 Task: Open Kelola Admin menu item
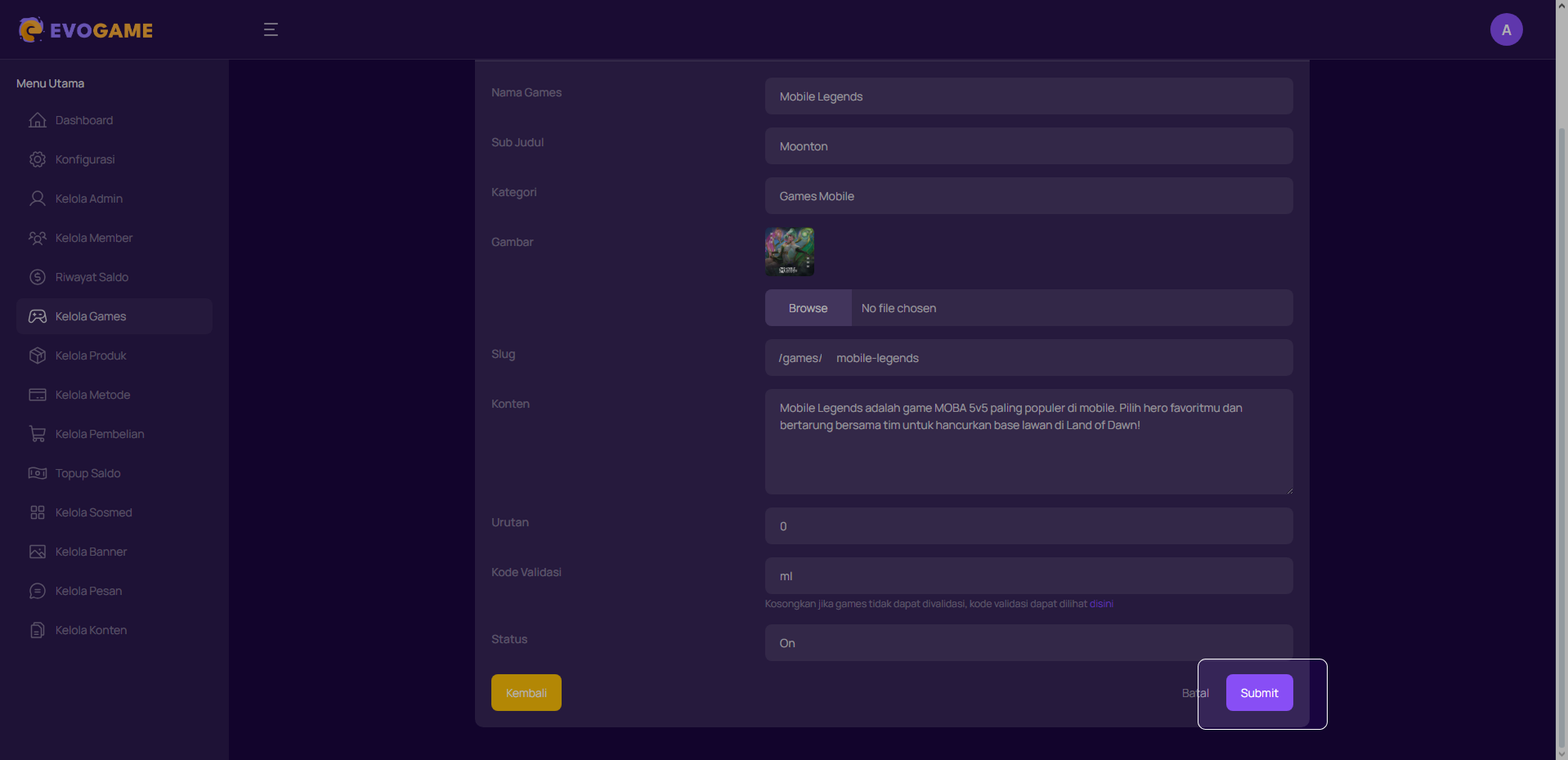point(114,199)
